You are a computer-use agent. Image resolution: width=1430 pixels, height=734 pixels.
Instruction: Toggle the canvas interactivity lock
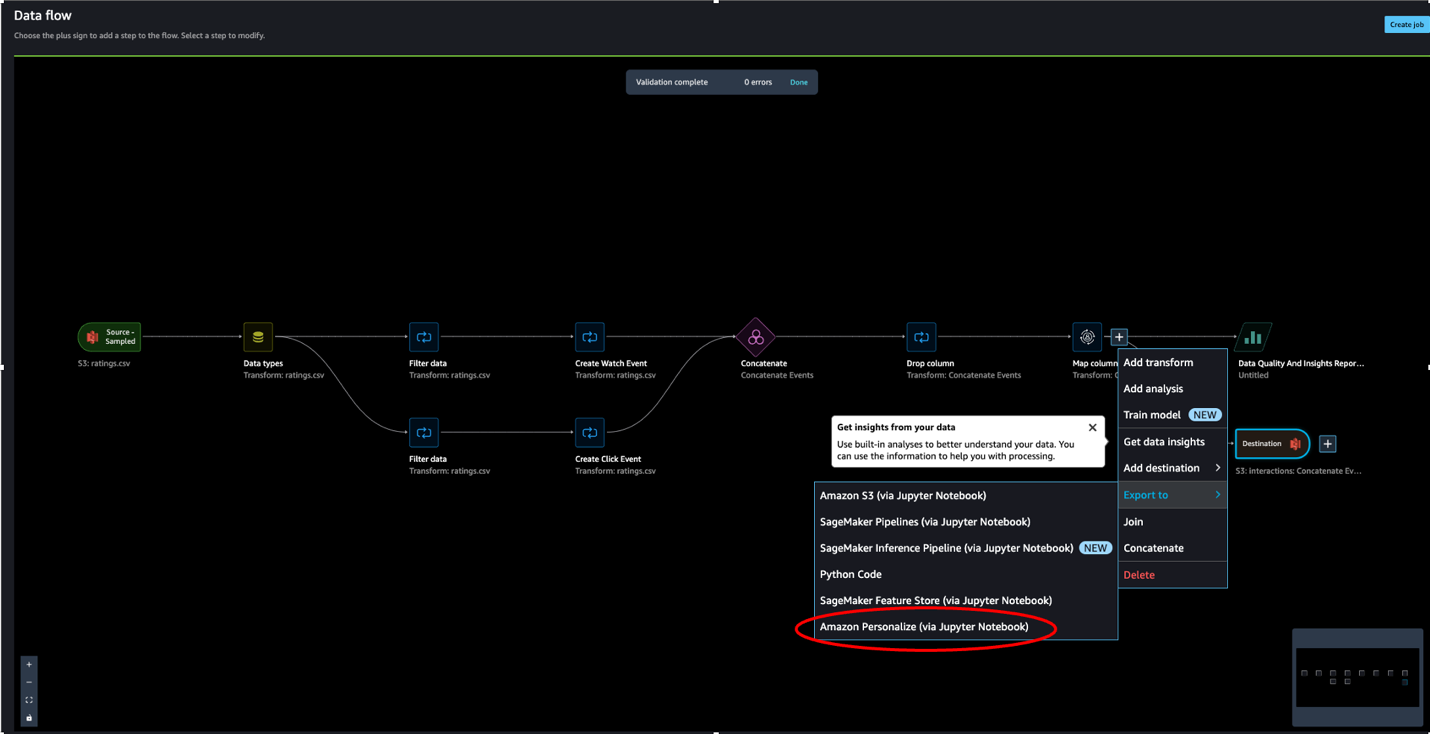click(x=29, y=718)
